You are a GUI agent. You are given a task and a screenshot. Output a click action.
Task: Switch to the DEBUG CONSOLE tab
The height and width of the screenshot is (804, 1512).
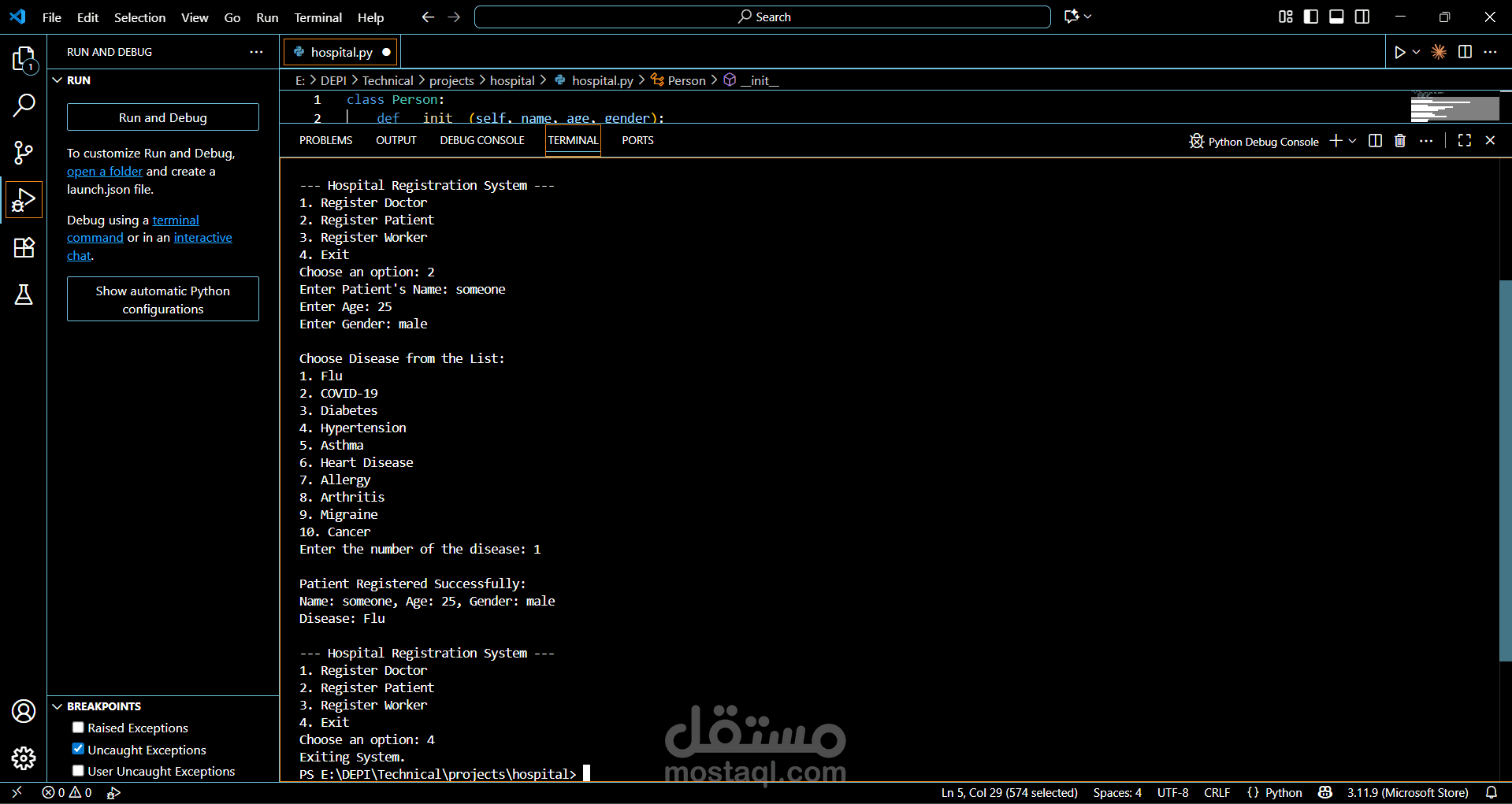click(482, 140)
